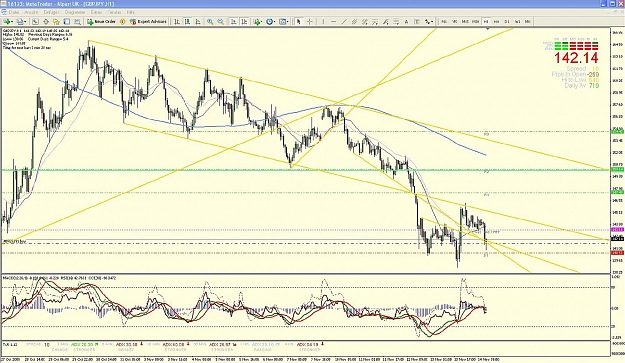This screenshot has width=625, height=363.
Task: Select the horizontal line tool
Action: click(x=334, y=22)
